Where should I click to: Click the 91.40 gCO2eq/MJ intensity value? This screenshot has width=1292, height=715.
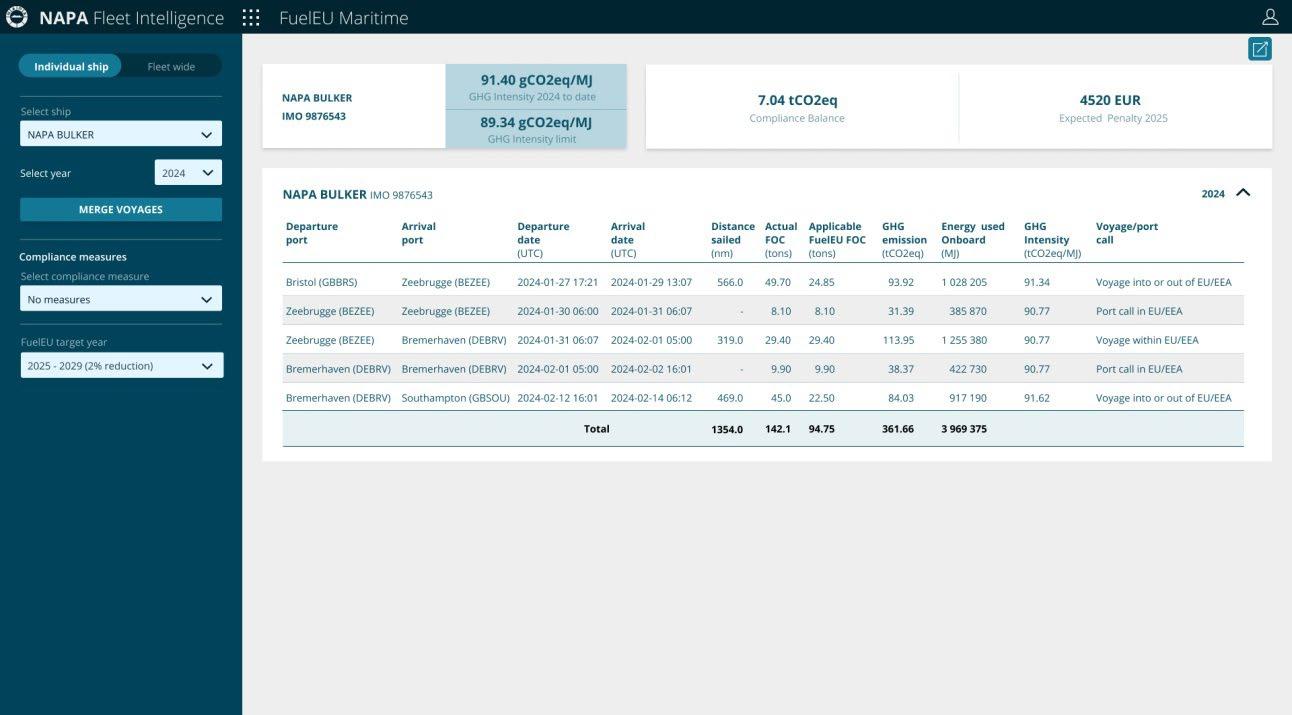tap(536, 80)
